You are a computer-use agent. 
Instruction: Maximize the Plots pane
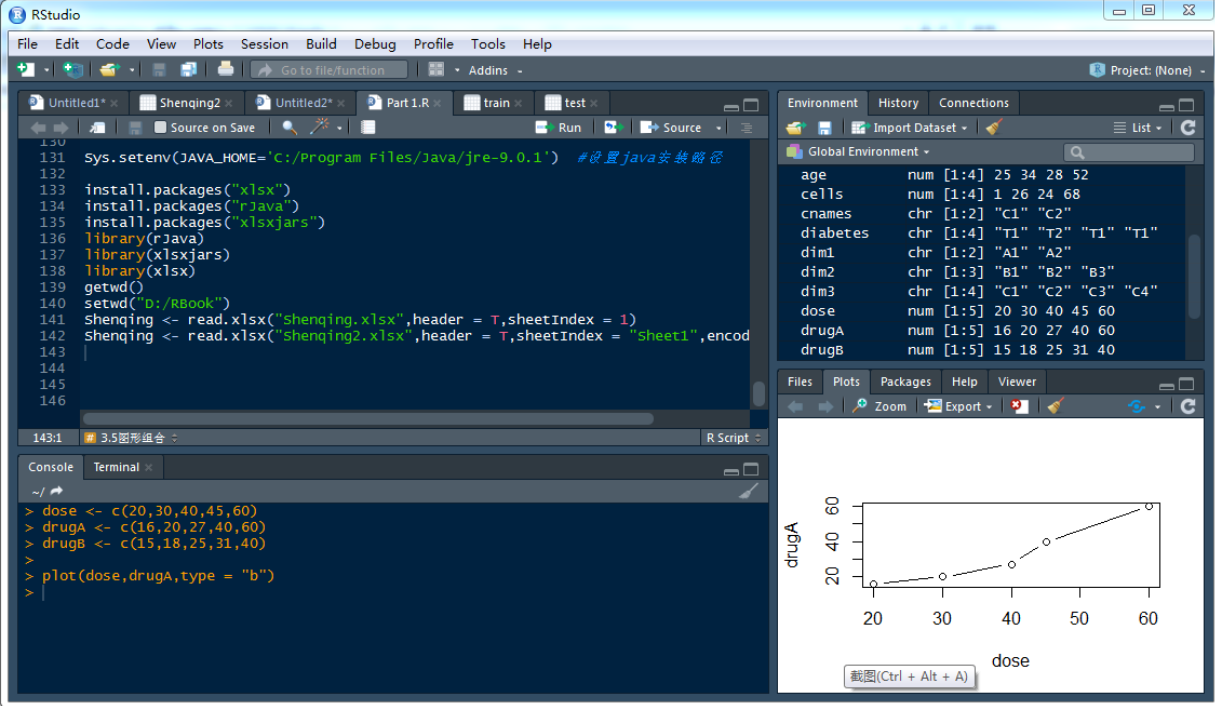[x=1186, y=384]
